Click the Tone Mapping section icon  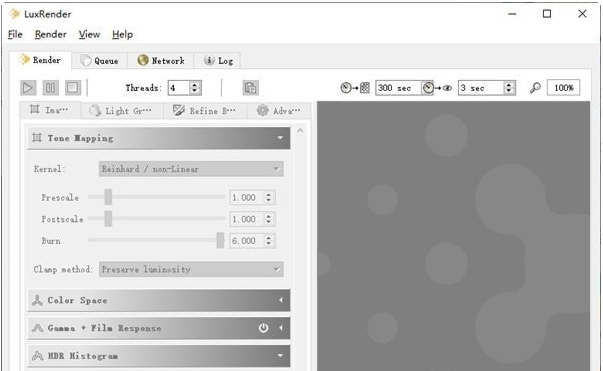point(37,138)
